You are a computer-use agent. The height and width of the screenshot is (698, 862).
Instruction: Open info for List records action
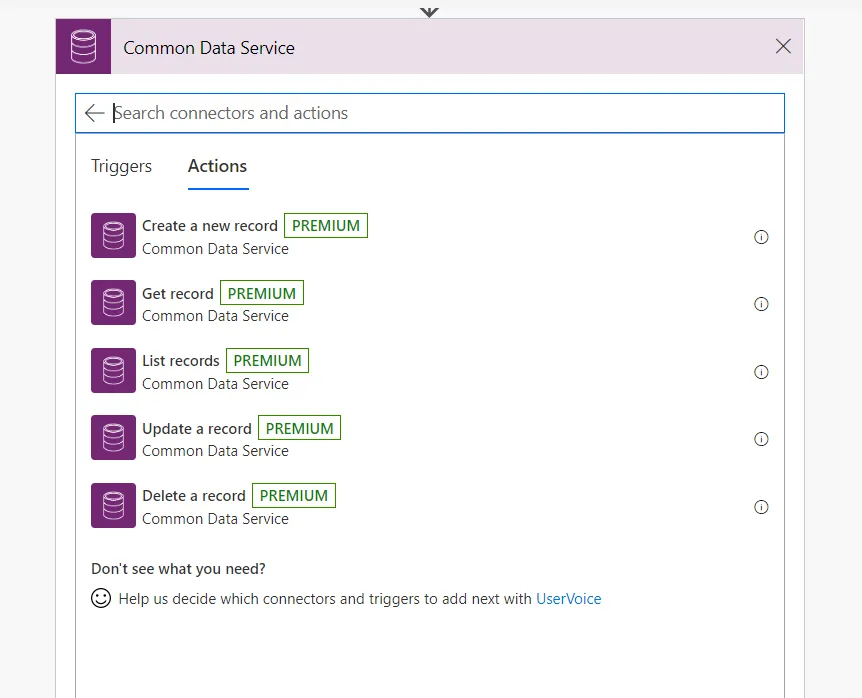click(x=761, y=372)
